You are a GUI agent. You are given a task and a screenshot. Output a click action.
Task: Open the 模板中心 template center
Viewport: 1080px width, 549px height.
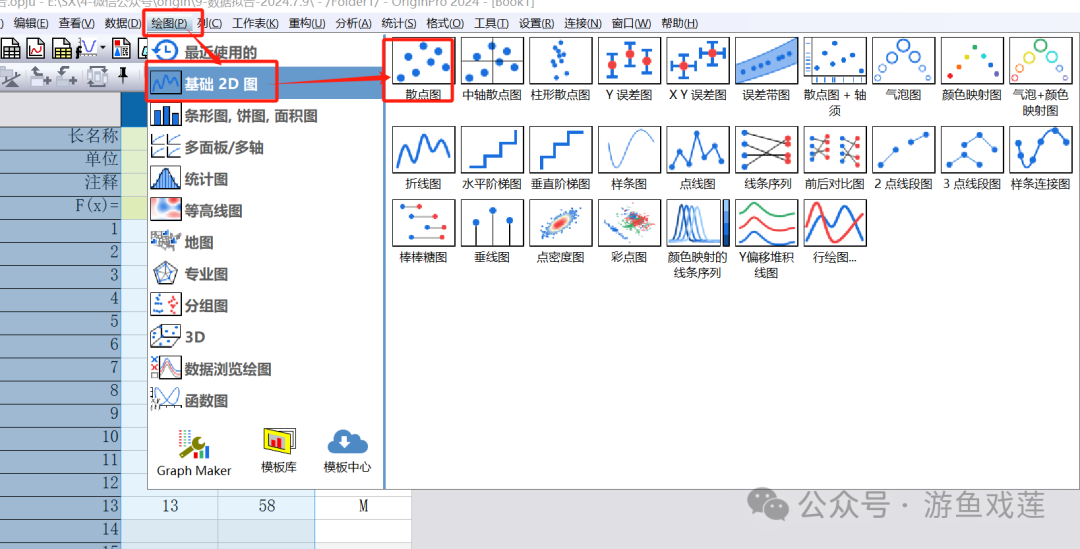[347, 450]
